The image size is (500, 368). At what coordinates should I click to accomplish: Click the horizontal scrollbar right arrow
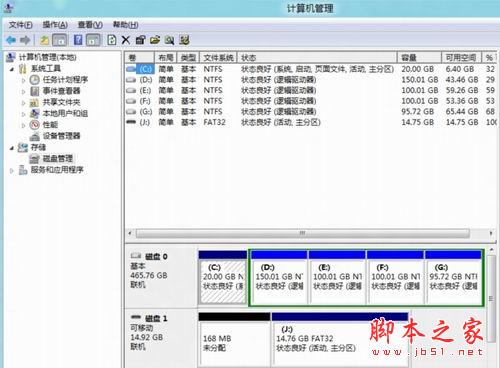(x=491, y=233)
